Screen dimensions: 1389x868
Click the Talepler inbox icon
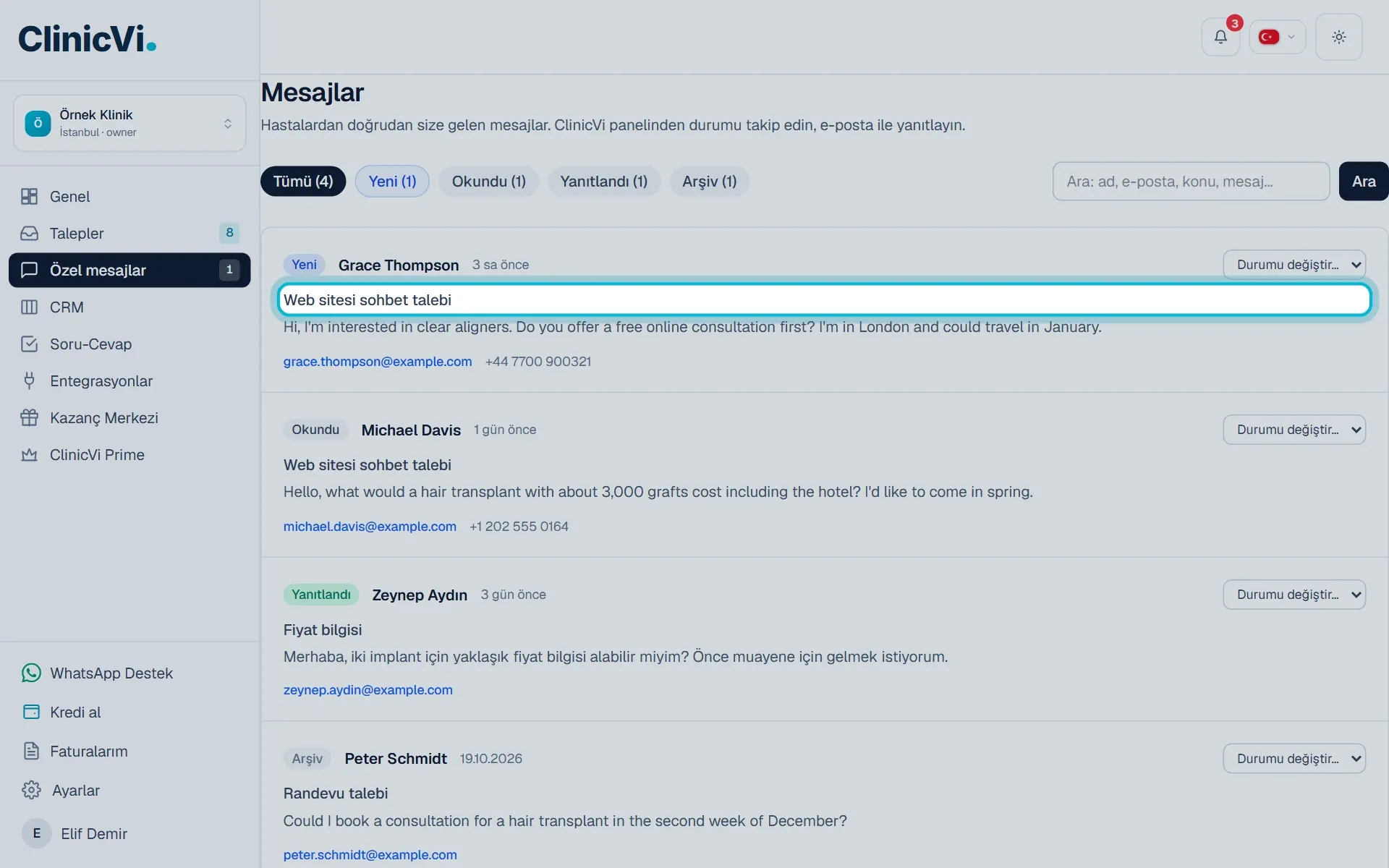(x=29, y=234)
